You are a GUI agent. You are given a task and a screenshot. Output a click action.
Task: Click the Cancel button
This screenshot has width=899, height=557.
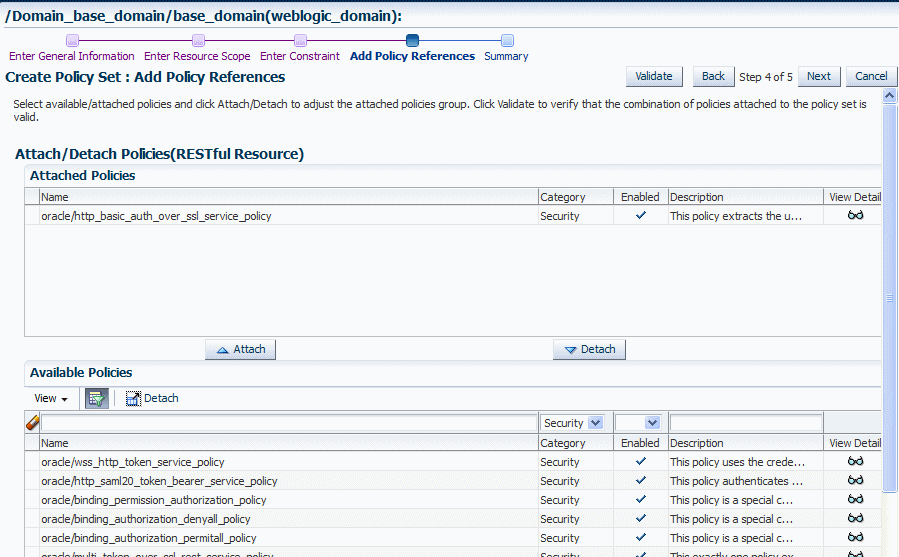click(x=871, y=76)
